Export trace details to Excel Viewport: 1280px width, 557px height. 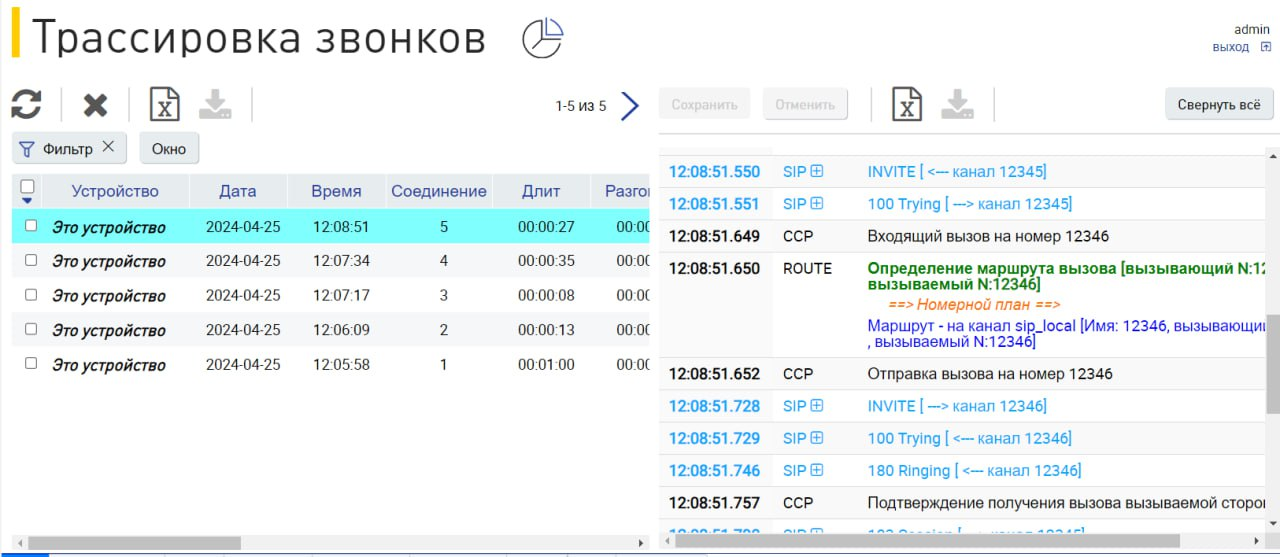click(x=907, y=104)
